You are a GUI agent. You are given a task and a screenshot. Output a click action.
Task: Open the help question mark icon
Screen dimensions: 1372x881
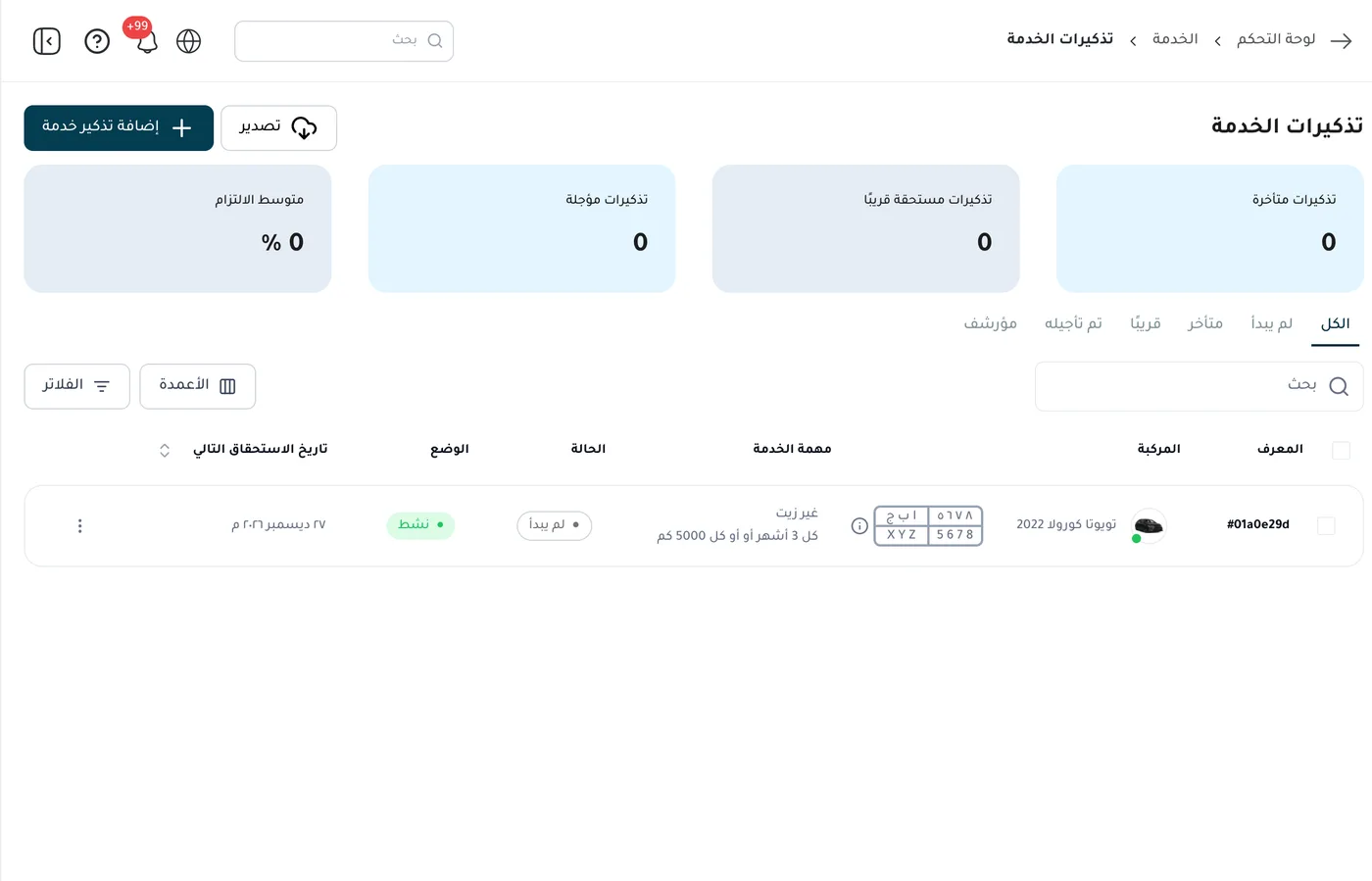click(x=97, y=41)
